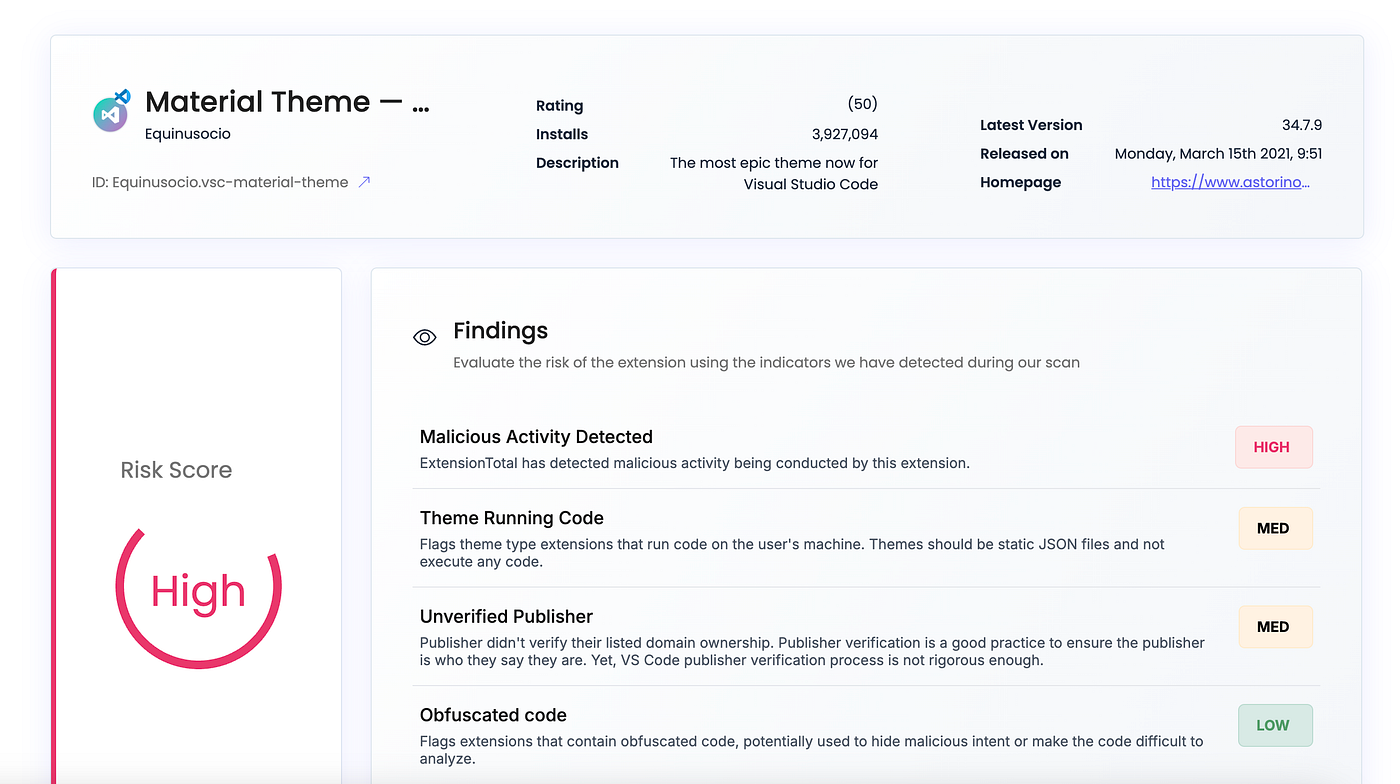Click the description text about the epic theme
Viewport: 1400px width, 784px height.
point(774,173)
